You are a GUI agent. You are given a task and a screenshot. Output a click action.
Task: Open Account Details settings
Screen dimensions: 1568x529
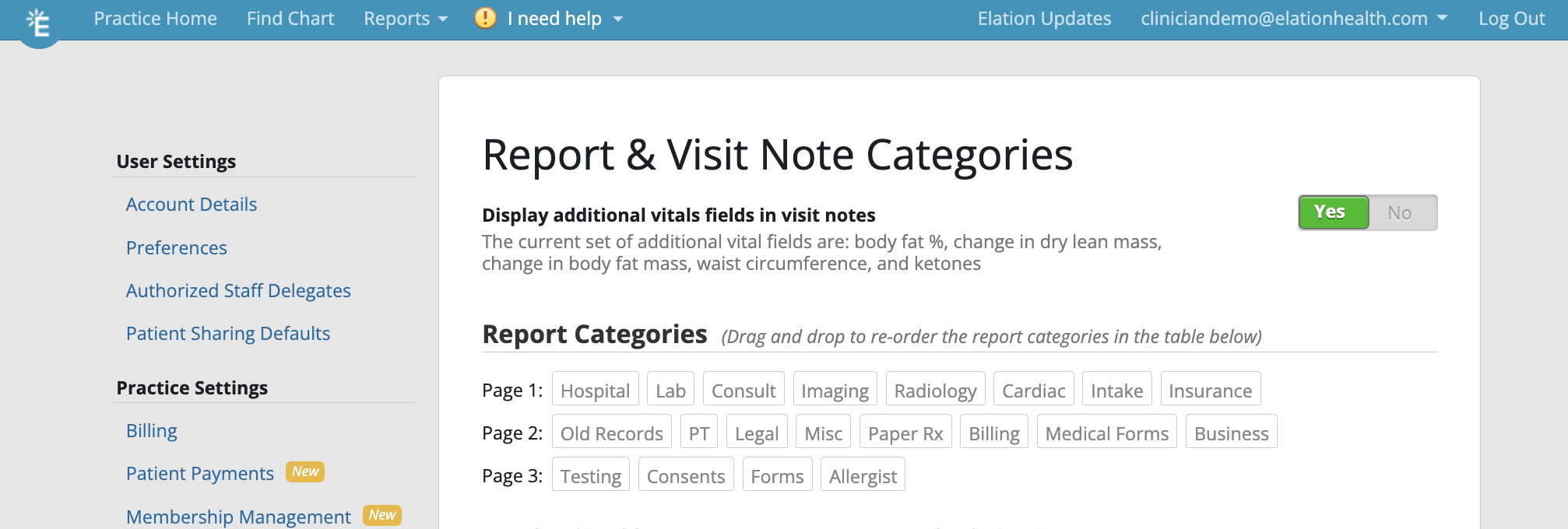[191, 204]
